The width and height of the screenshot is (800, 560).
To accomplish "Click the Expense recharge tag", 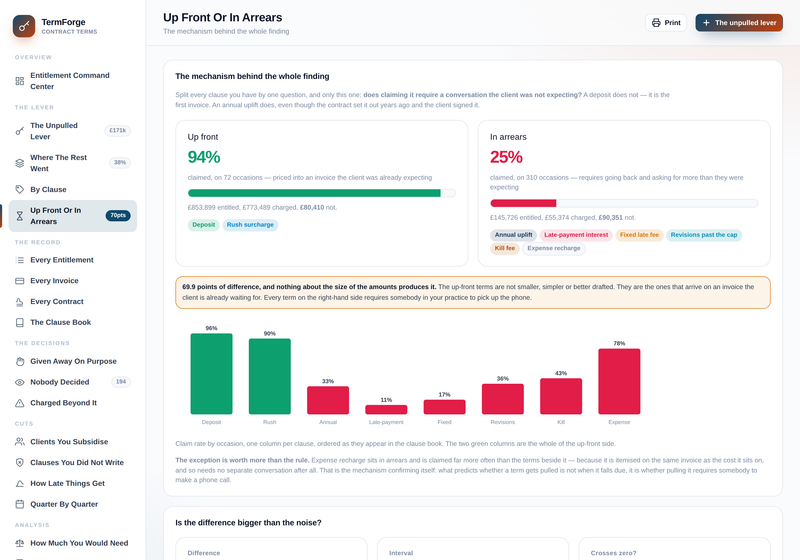I will coord(554,248).
